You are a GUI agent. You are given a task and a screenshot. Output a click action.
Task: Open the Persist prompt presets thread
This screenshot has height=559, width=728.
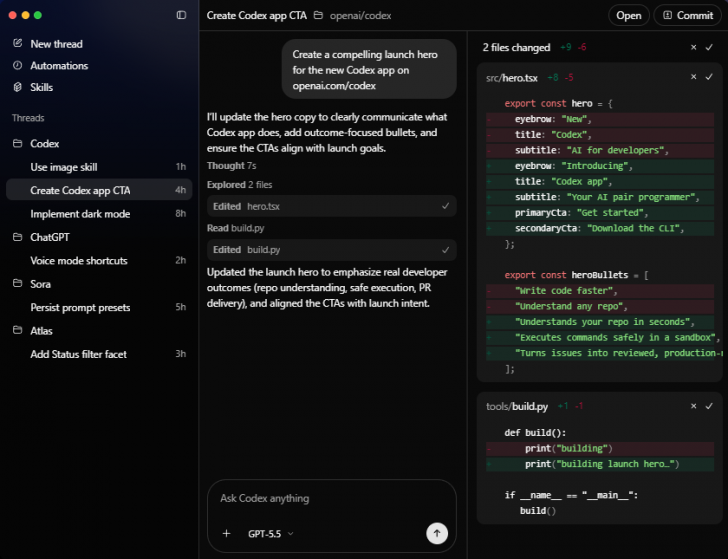pyautogui.click(x=99, y=307)
